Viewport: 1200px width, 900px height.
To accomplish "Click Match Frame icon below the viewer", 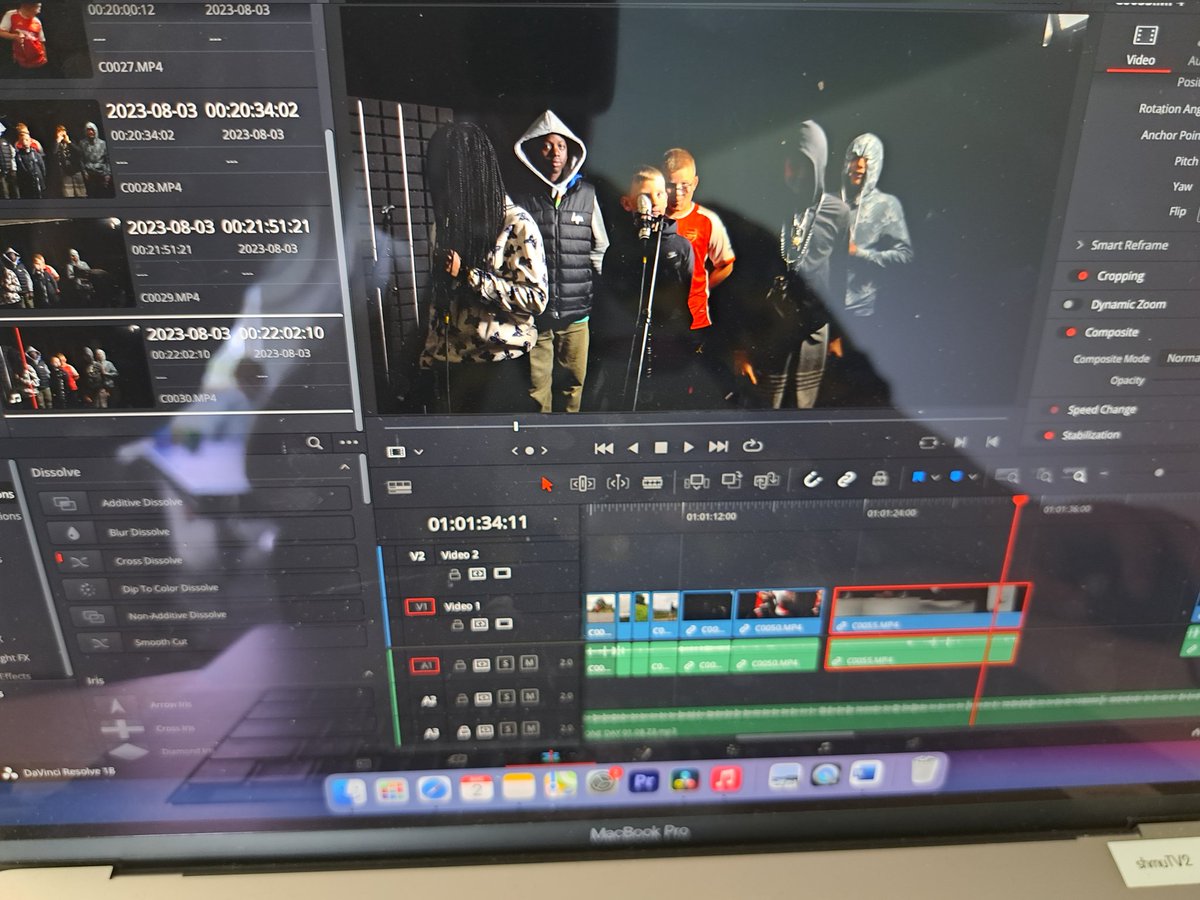I will (930, 442).
